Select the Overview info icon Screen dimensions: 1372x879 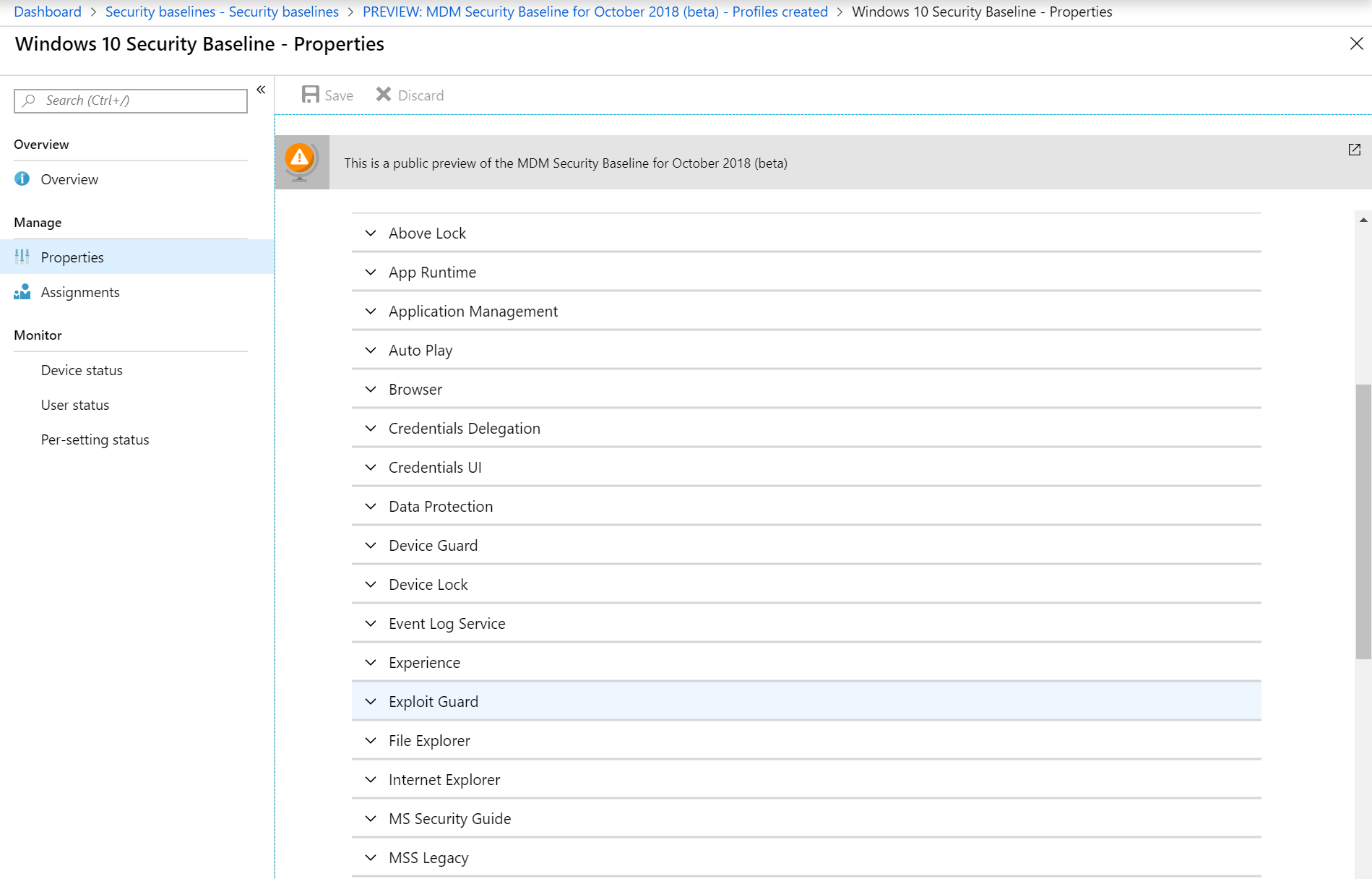pyautogui.click(x=22, y=179)
